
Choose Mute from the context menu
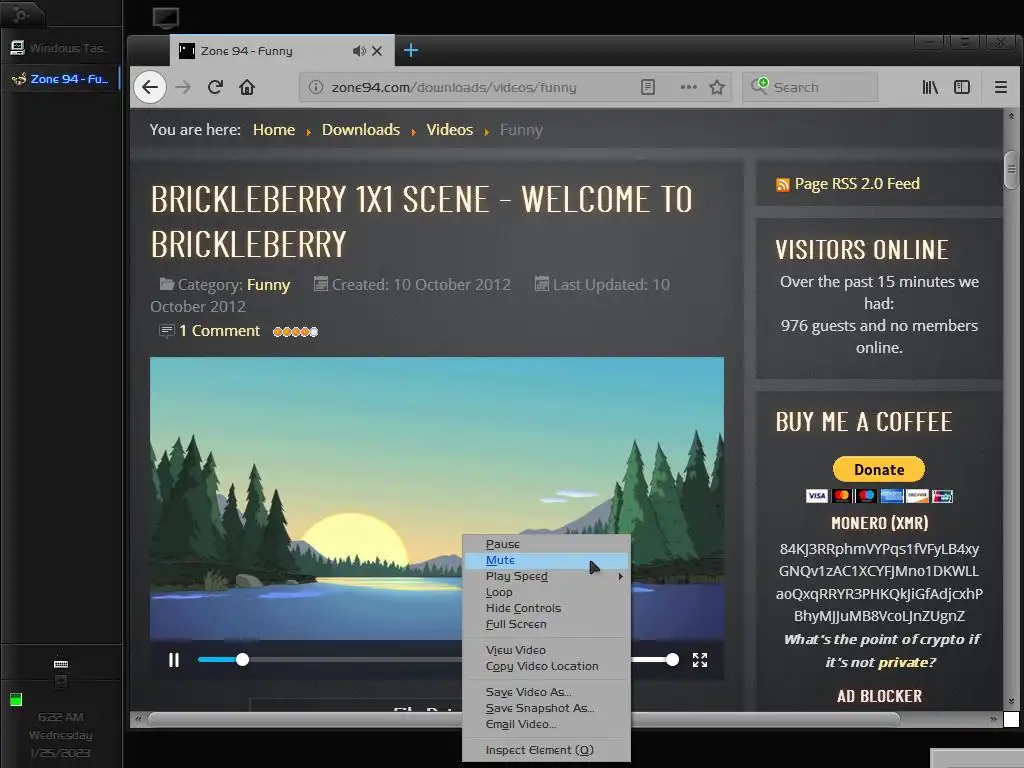[547, 560]
